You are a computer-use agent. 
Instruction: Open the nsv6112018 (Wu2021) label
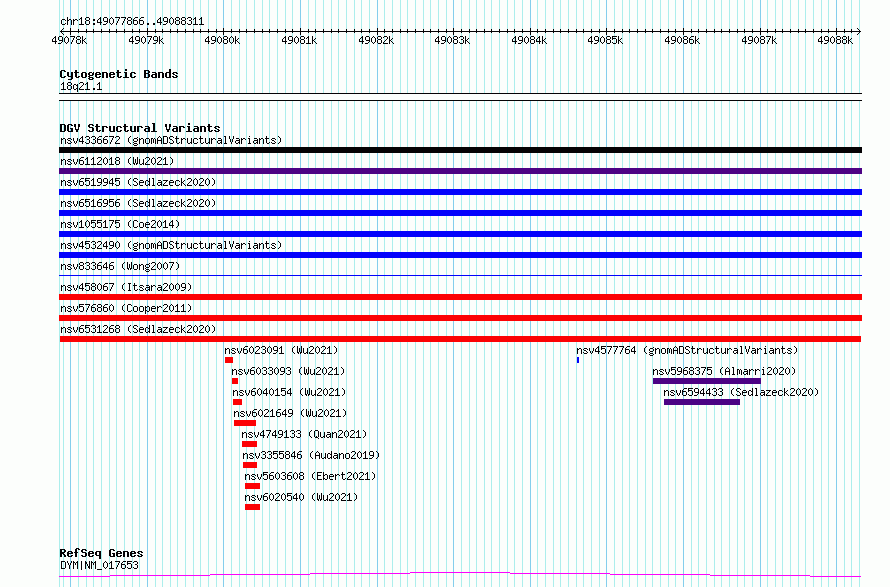click(x=117, y=161)
